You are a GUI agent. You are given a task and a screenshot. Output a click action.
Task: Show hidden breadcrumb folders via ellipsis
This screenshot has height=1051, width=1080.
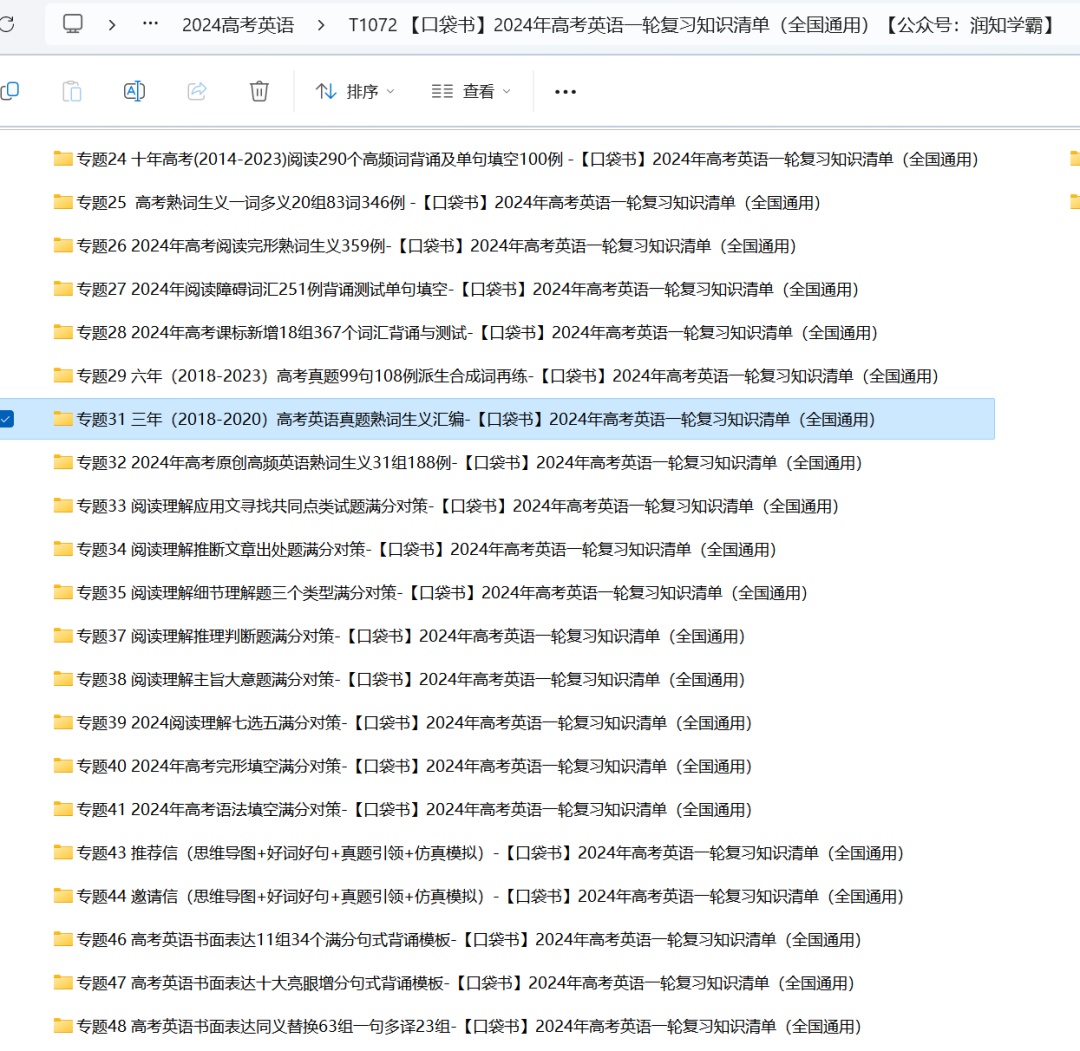click(x=150, y=24)
